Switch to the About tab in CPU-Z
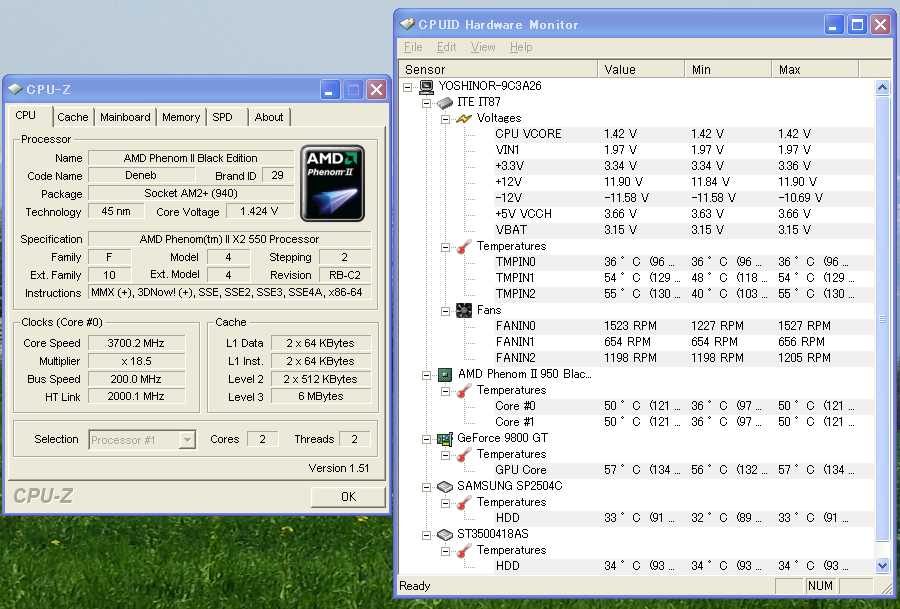The image size is (900, 609). (269, 117)
